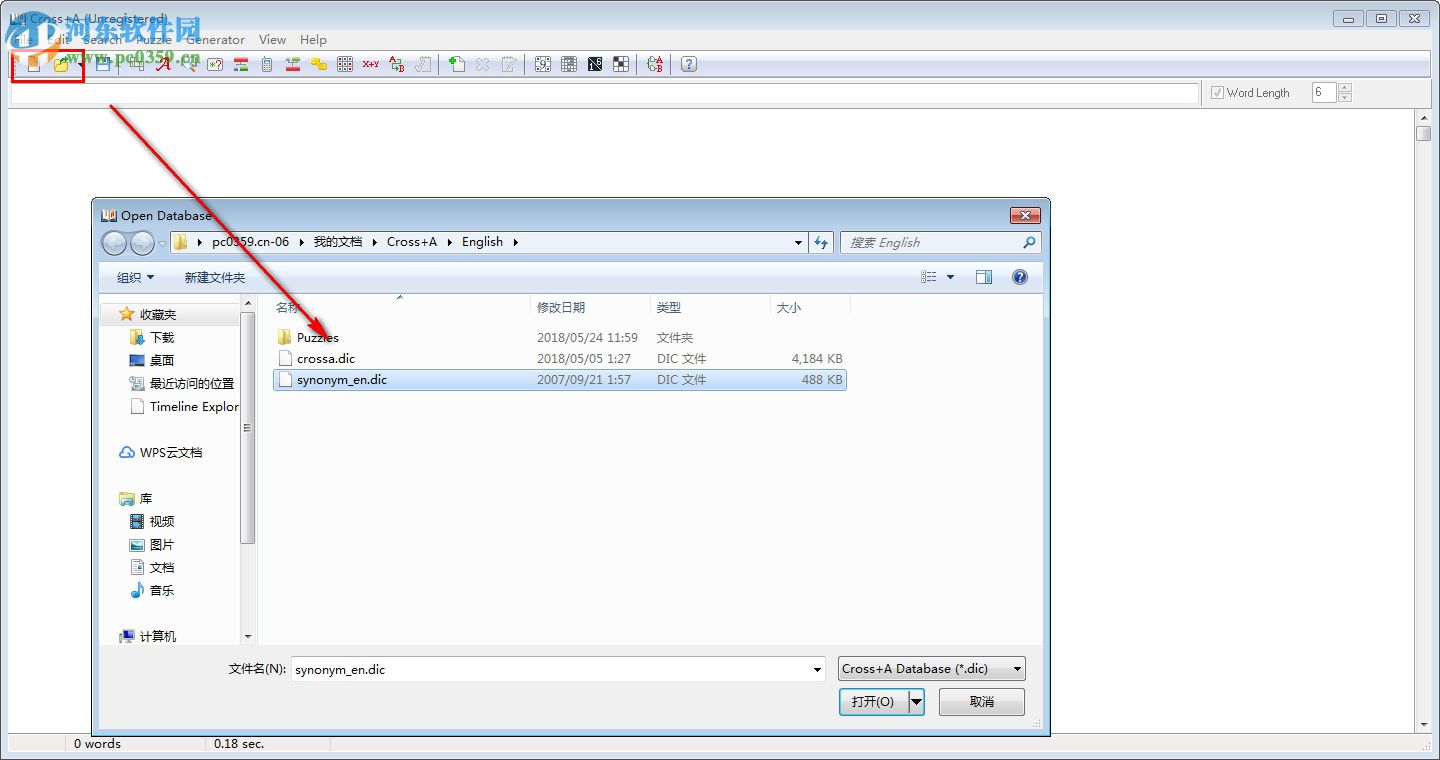Expand the address bar history dropdown
This screenshot has width=1440, height=760.
pyautogui.click(x=798, y=242)
